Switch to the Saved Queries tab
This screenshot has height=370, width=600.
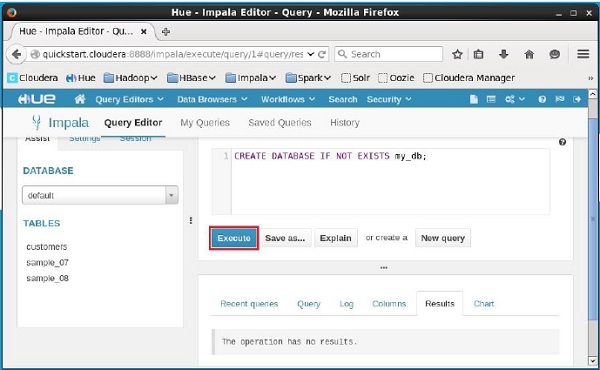280,122
